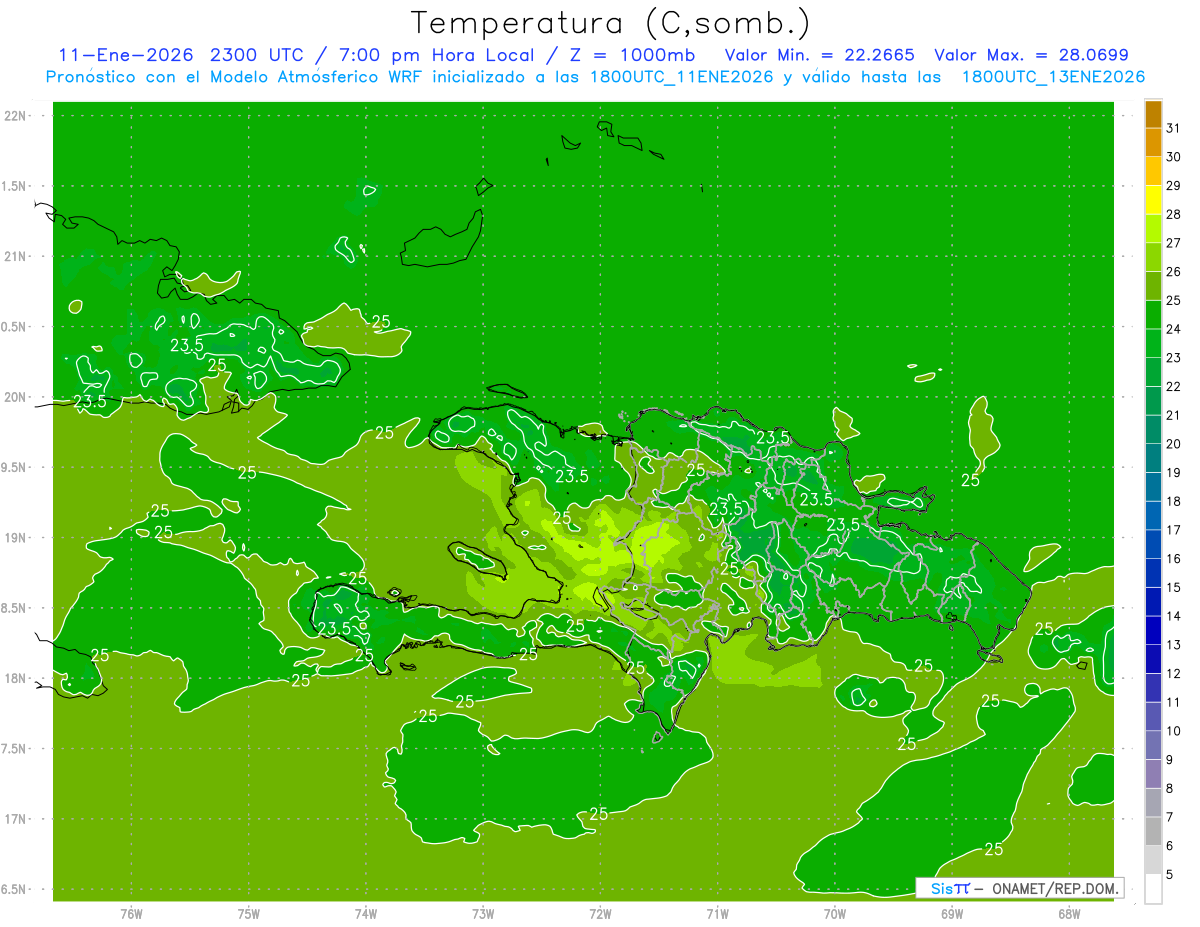Click the "69W" longitude axis label

[x=952, y=914]
